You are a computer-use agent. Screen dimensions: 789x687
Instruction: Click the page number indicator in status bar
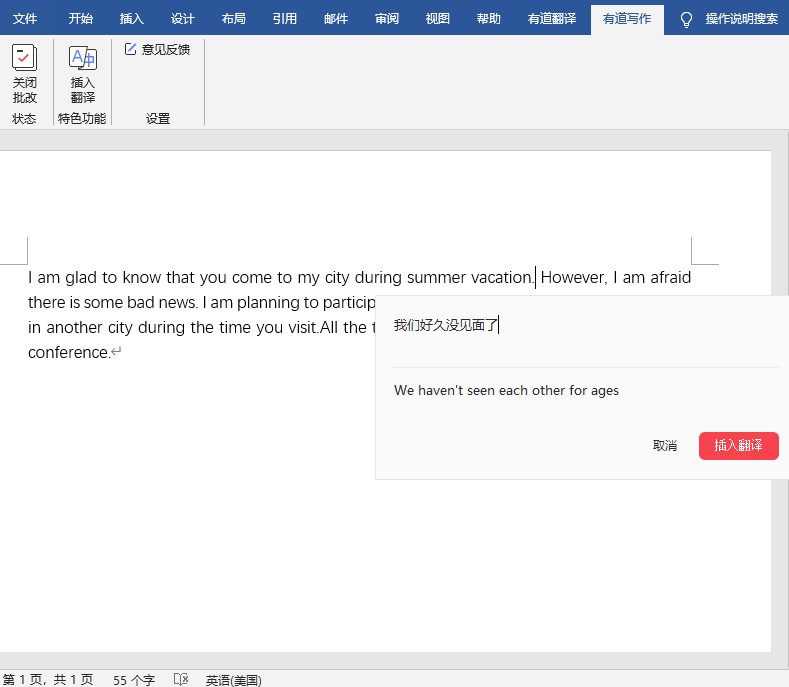(x=48, y=679)
